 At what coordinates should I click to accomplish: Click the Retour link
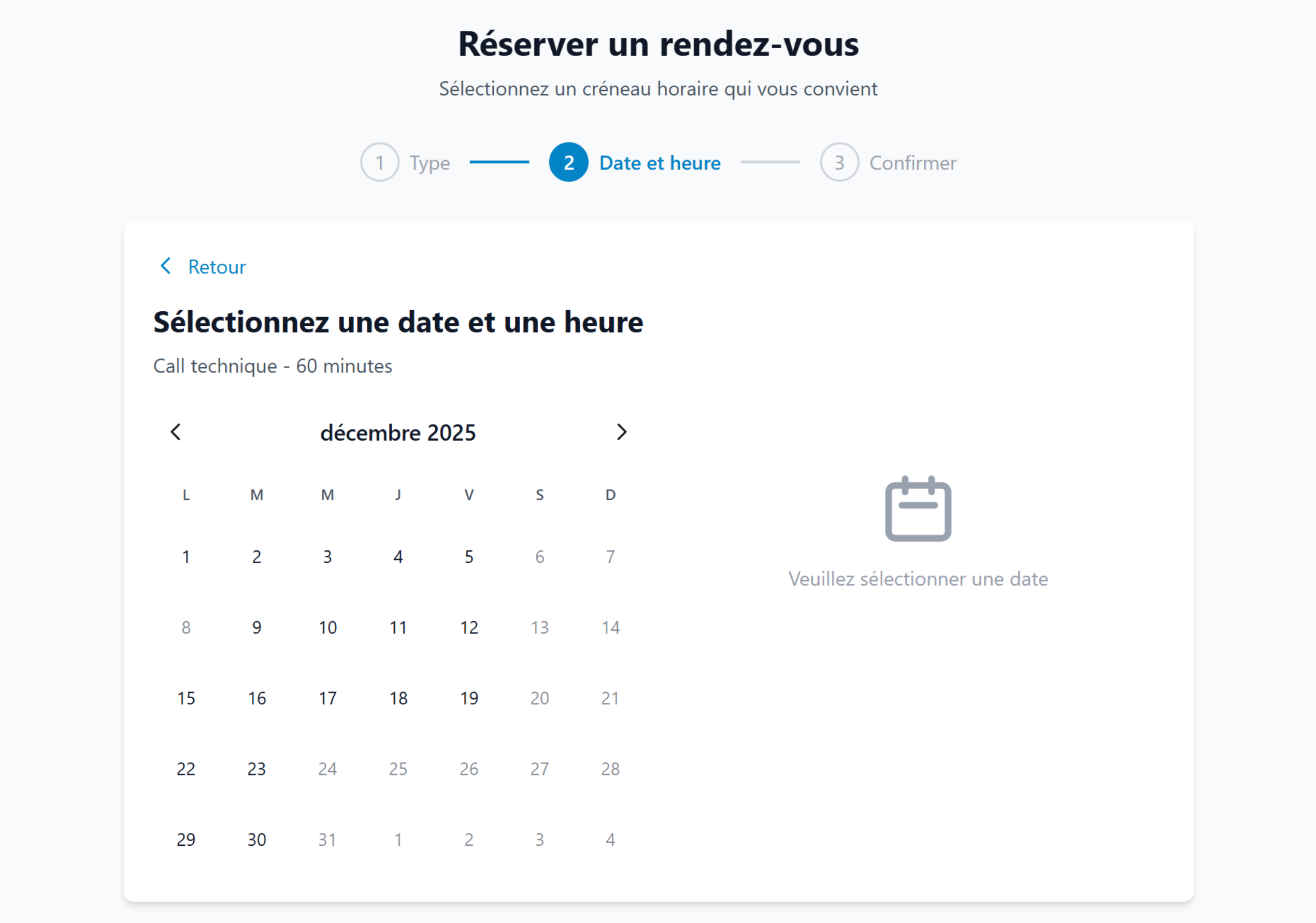[x=216, y=266]
